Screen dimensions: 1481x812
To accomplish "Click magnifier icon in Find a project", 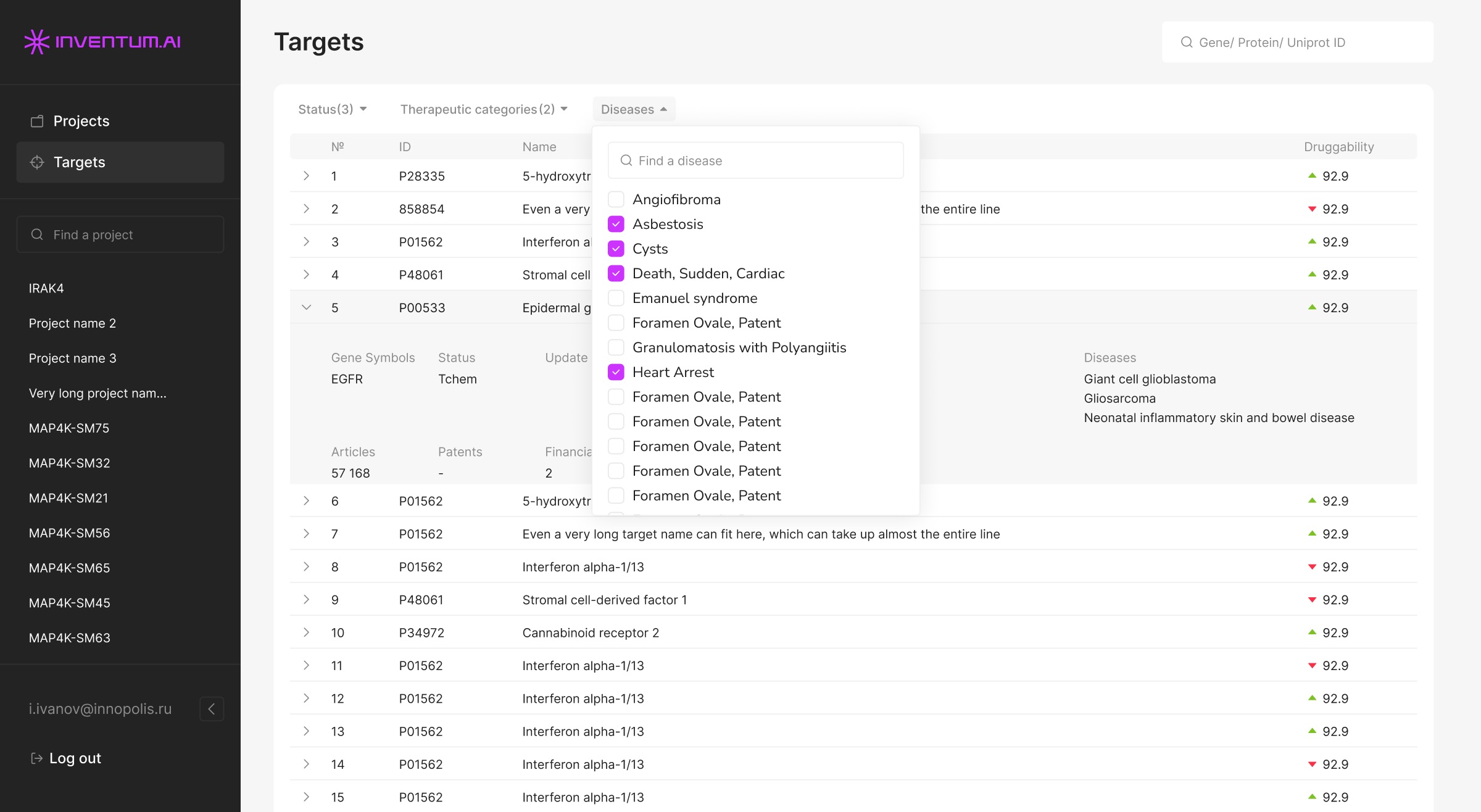I will coord(37,234).
